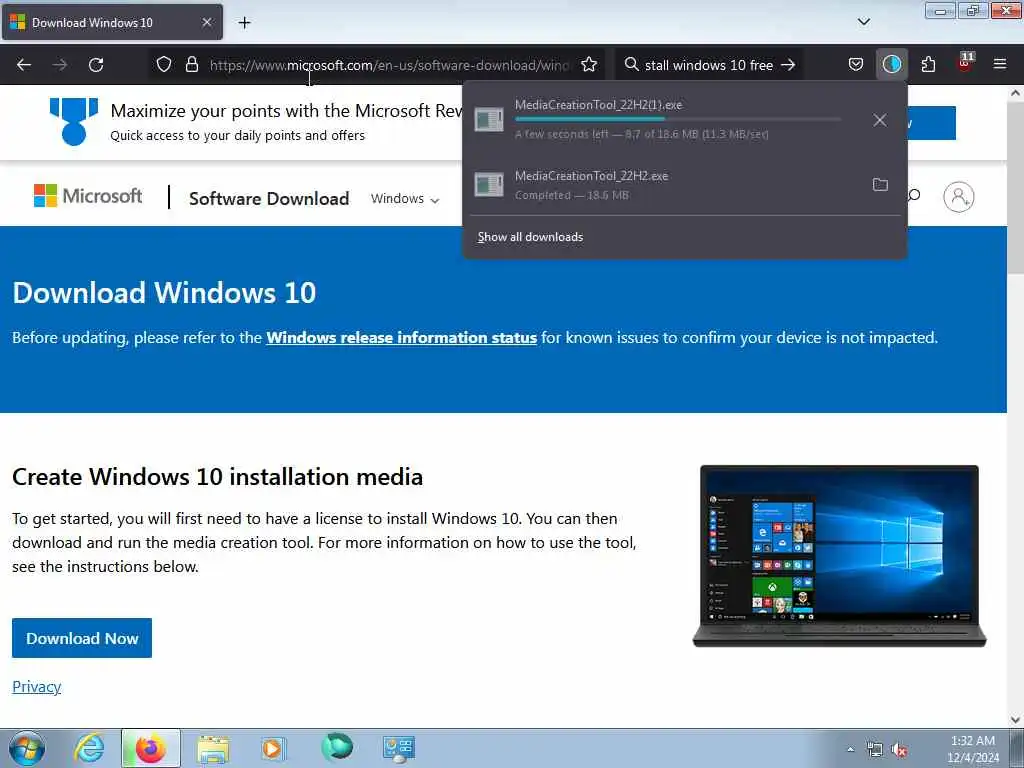
Task: Click 'Create Windows 10 installation media' heading
Action: pos(217,477)
